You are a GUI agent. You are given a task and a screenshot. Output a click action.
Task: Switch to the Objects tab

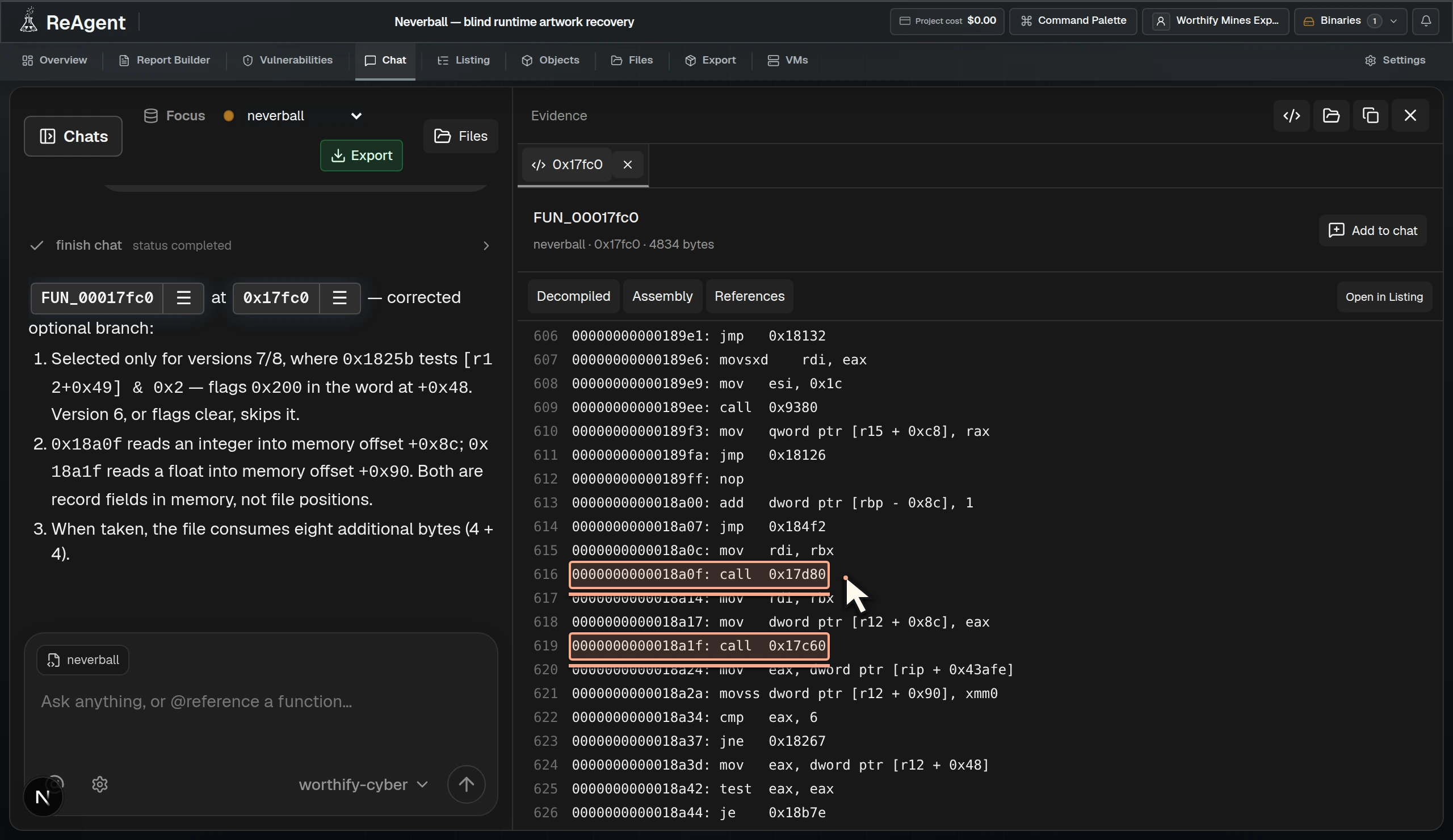tap(550, 60)
